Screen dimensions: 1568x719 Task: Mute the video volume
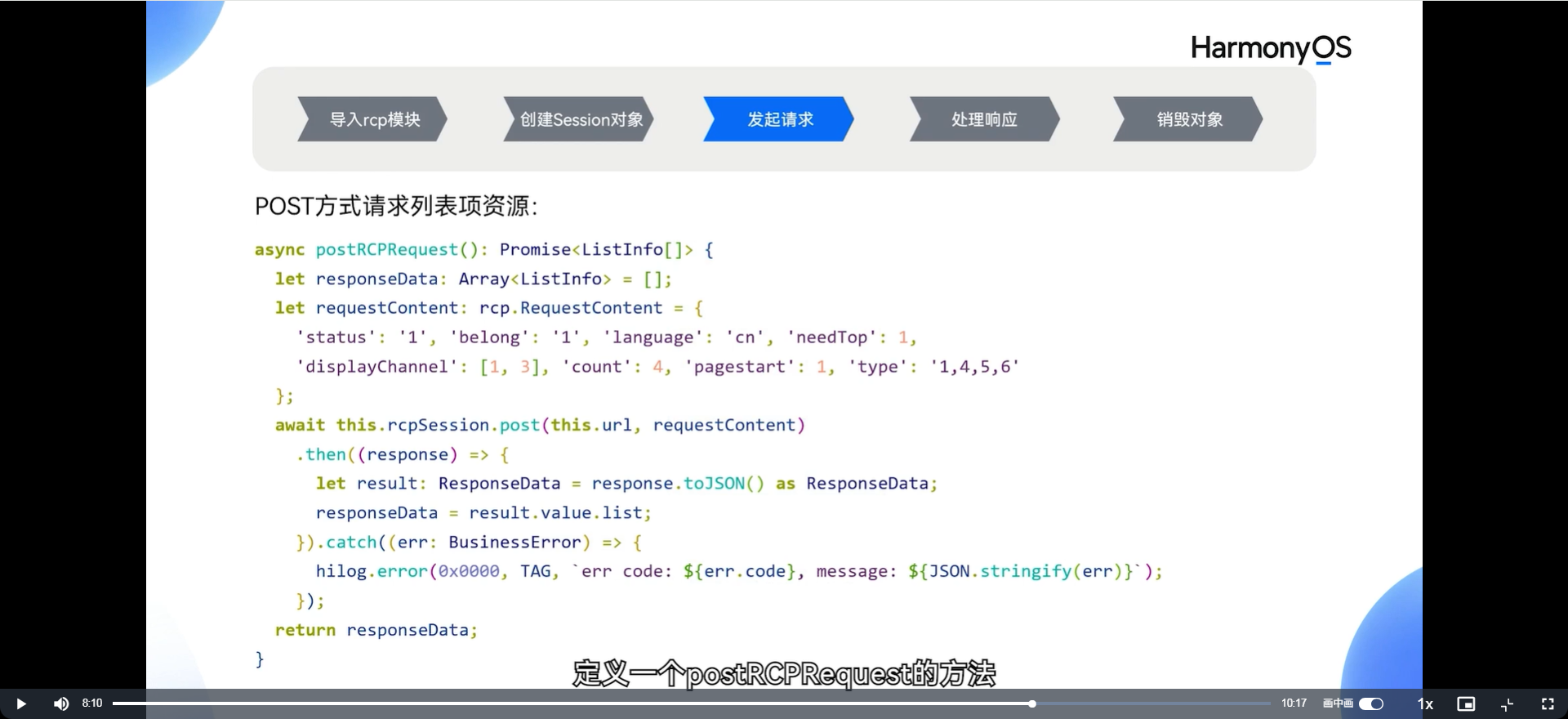(61, 703)
